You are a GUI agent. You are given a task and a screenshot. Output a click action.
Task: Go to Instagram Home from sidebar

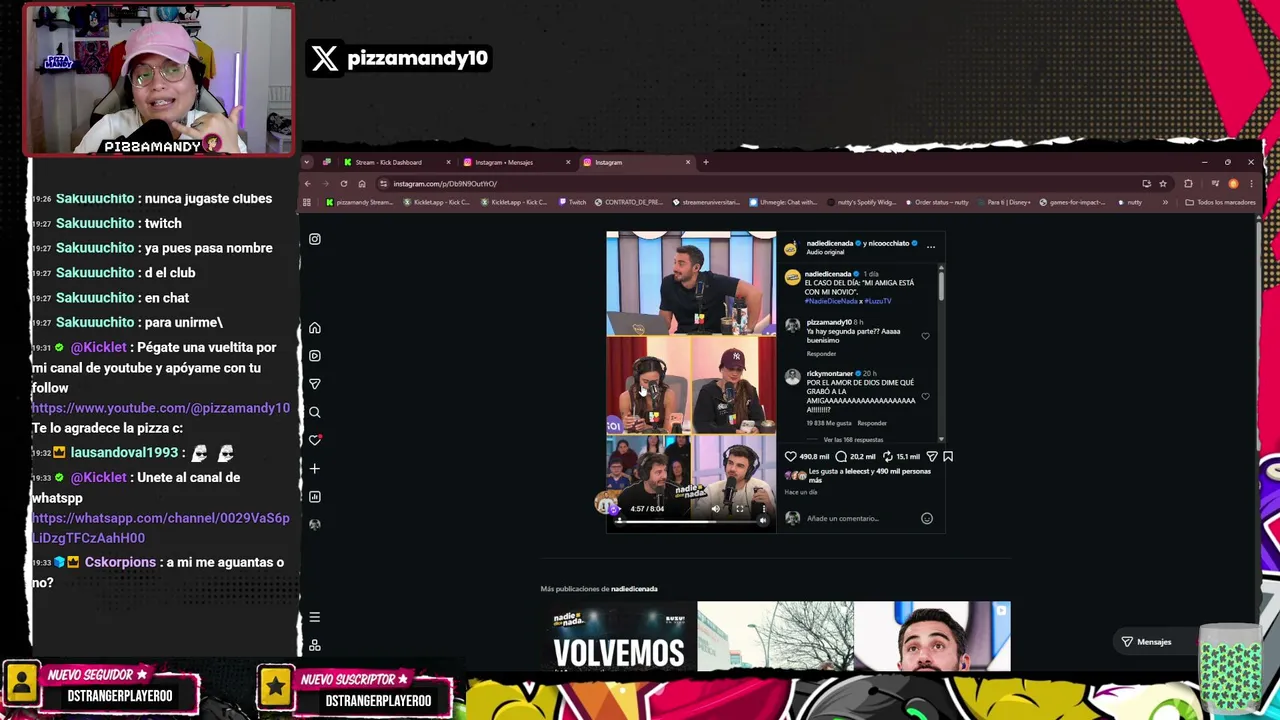pyautogui.click(x=315, y=328)
